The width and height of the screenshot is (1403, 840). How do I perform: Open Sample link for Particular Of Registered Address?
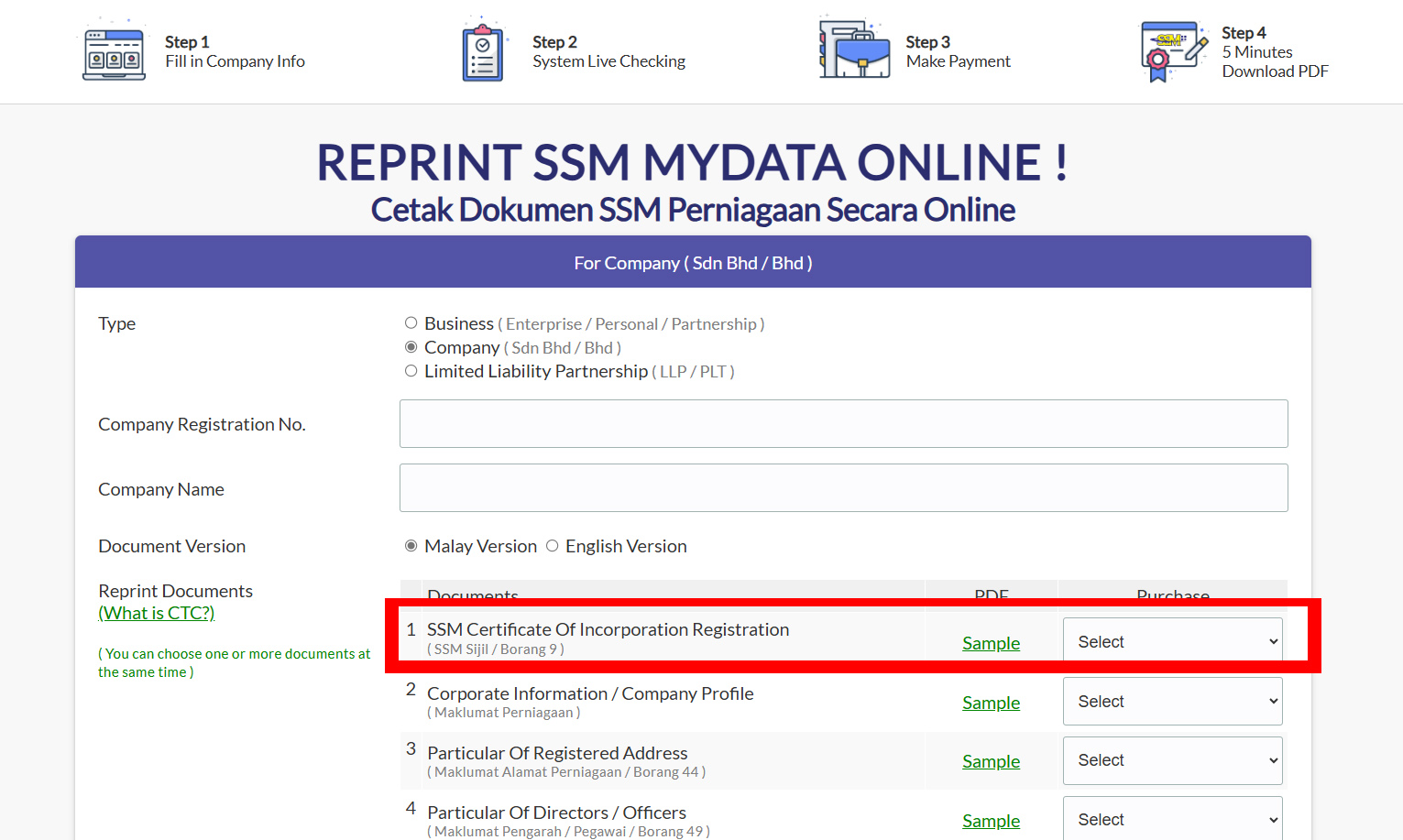pos(991,761)
